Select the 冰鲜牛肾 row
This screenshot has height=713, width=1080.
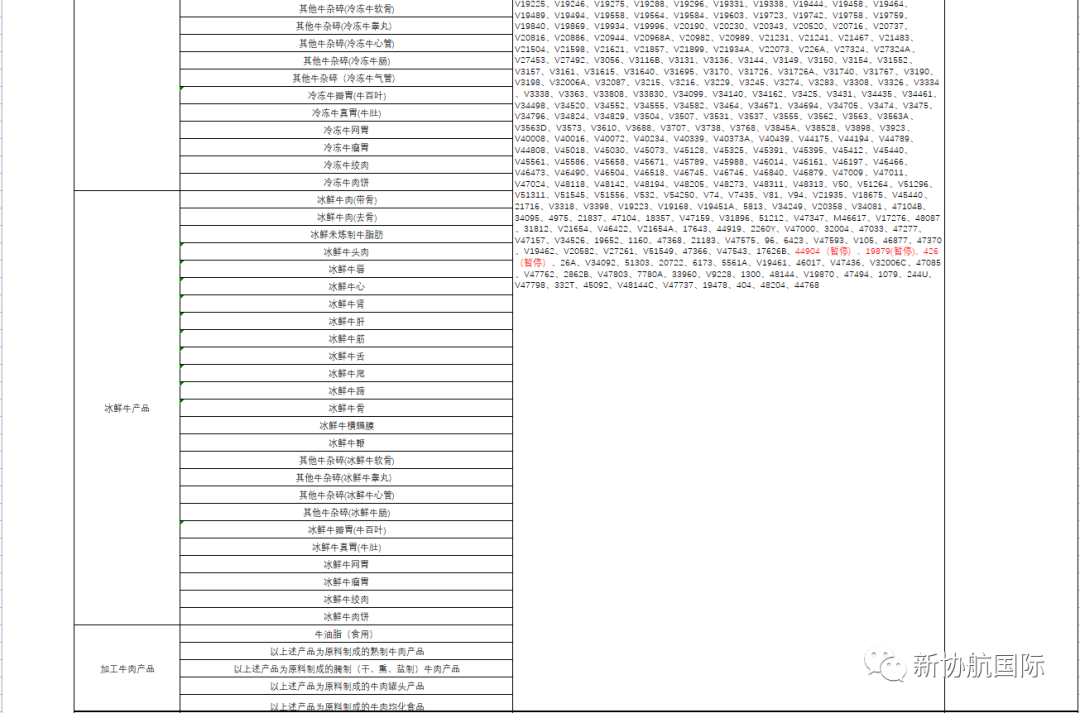pos(346,304)
